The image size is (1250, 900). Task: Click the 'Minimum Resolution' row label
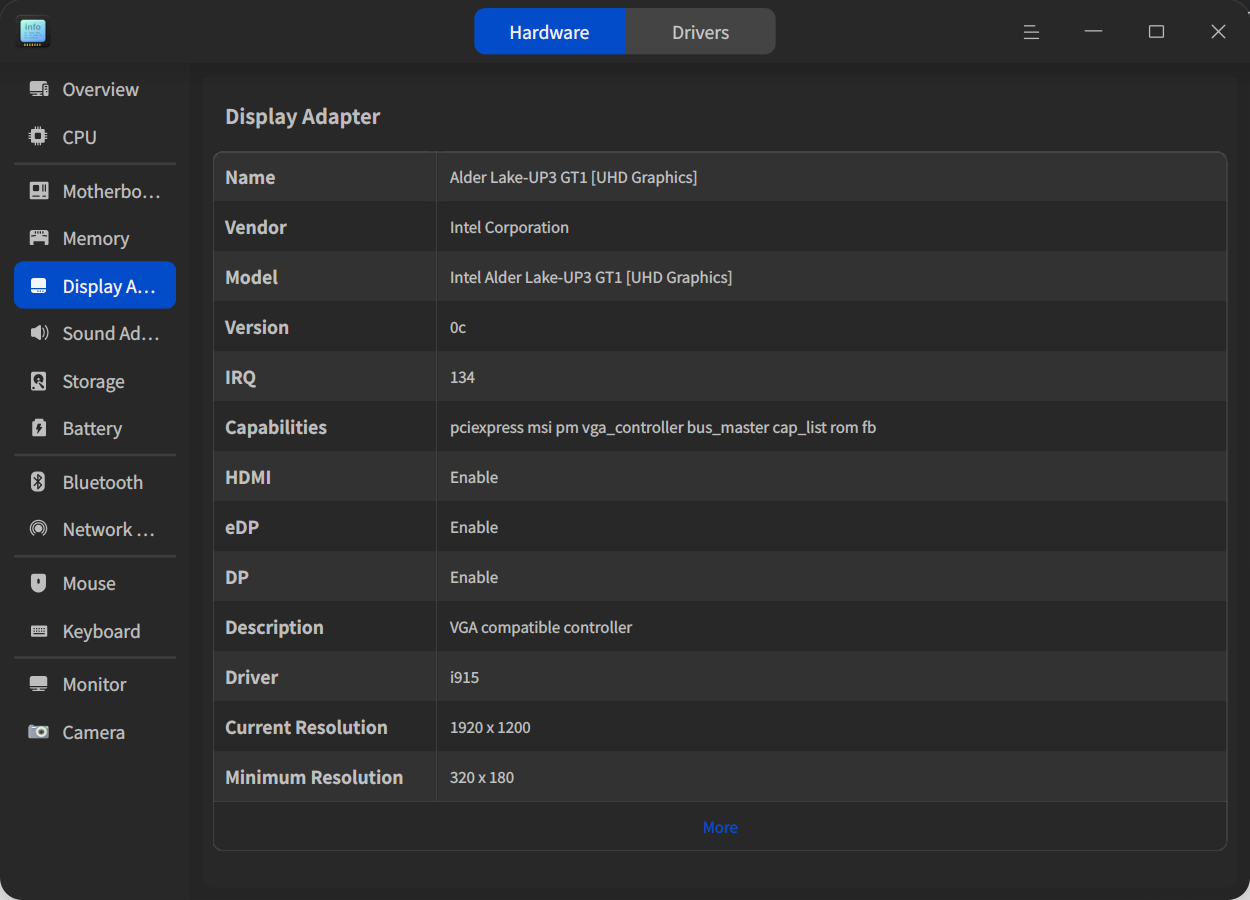click(x=314, y=777)
